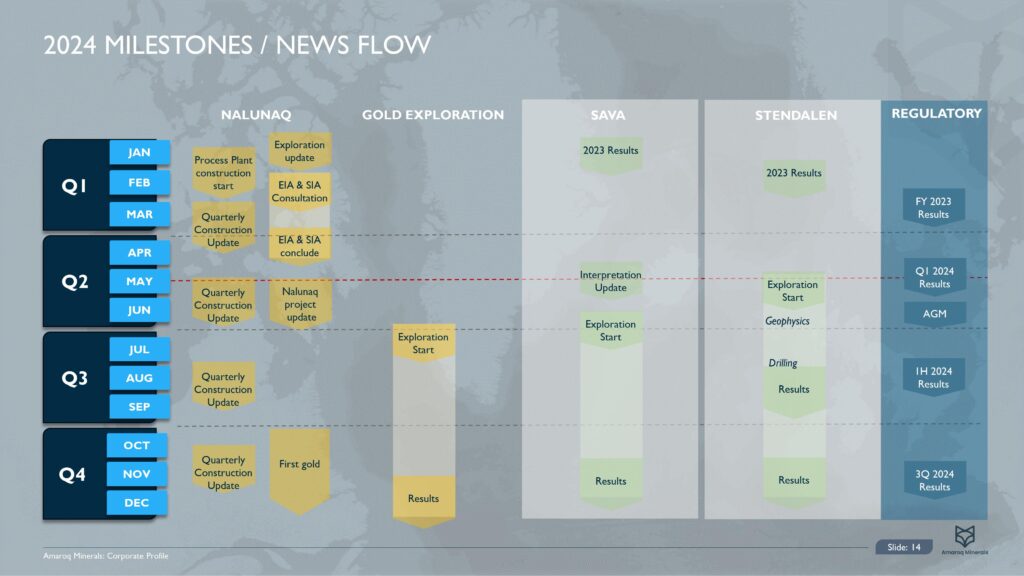1024x576 pixels.
Task: Pick the DEC month label
Action: point(137,503)
